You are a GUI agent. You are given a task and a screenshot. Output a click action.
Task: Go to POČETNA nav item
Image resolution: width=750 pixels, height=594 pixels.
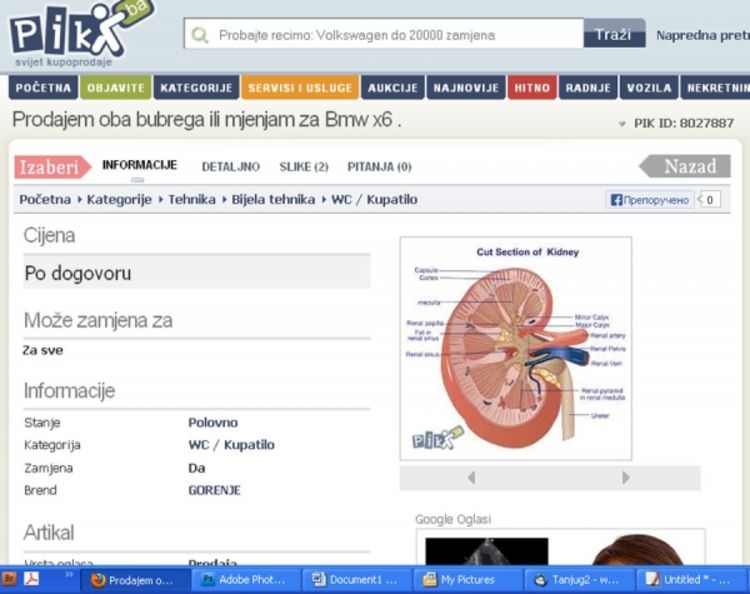click(43, 88)
